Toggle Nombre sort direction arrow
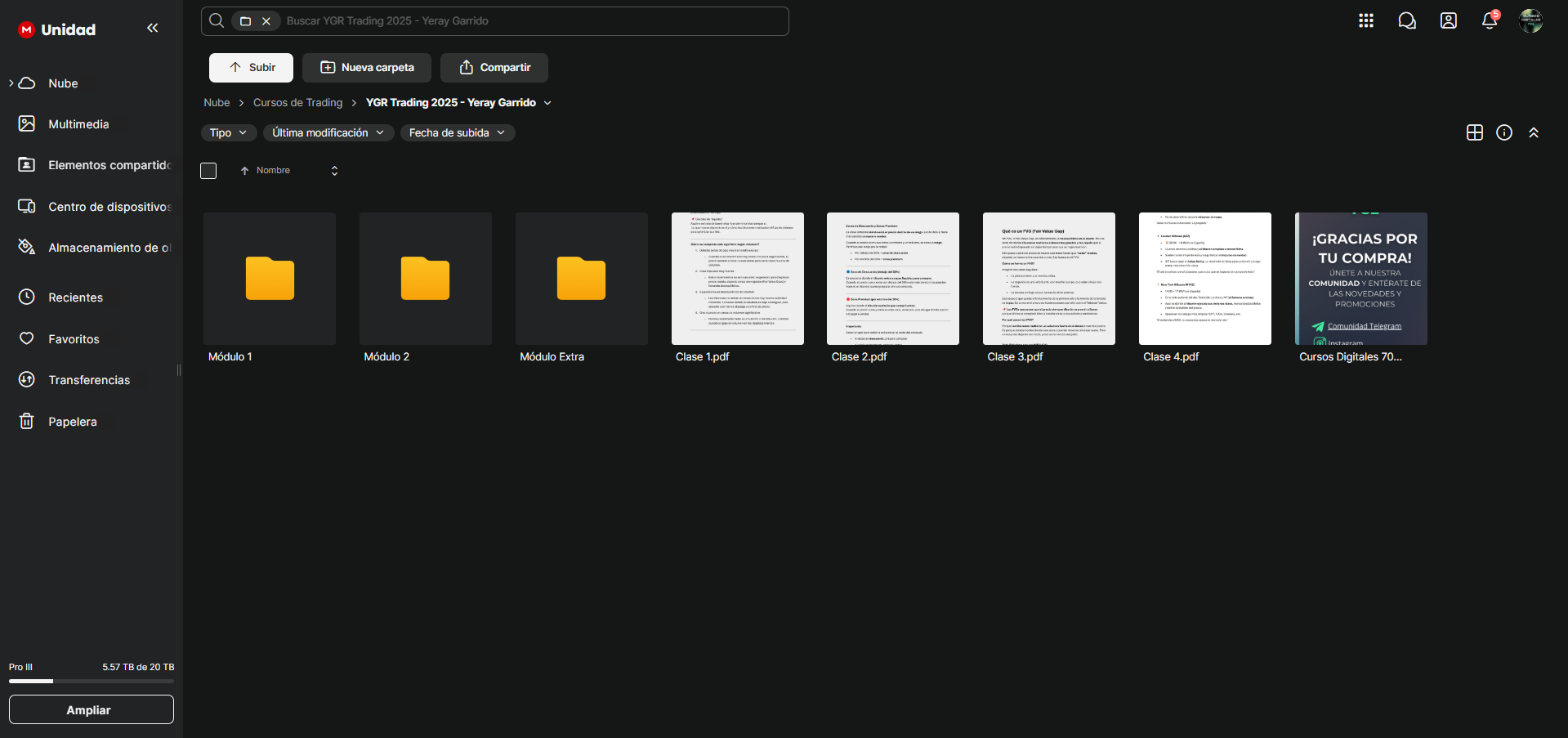 click(244, 171)
